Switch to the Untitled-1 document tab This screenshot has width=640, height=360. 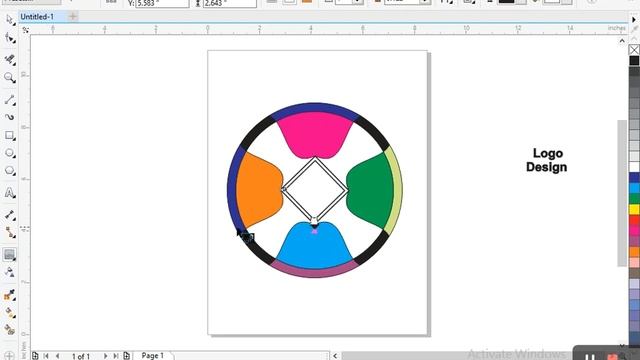tap(37, 17)
